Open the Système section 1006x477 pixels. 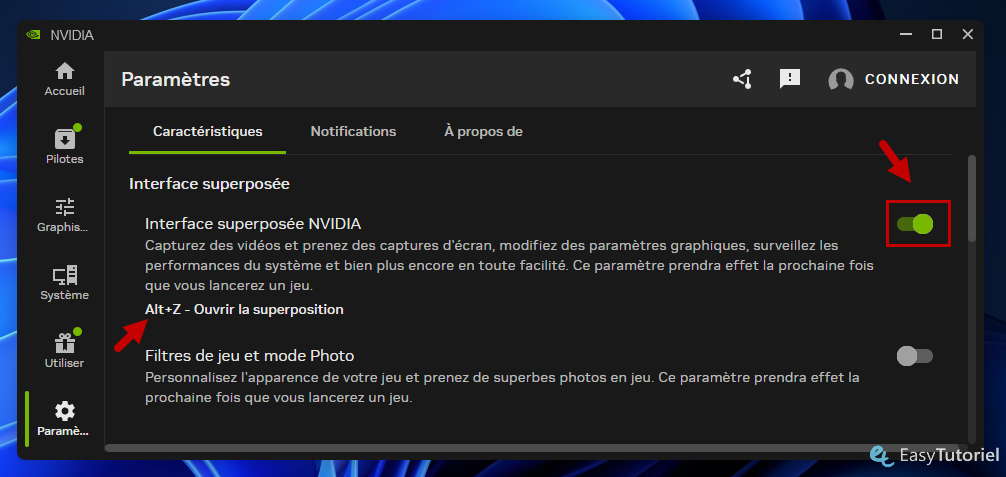pos(64,282)
